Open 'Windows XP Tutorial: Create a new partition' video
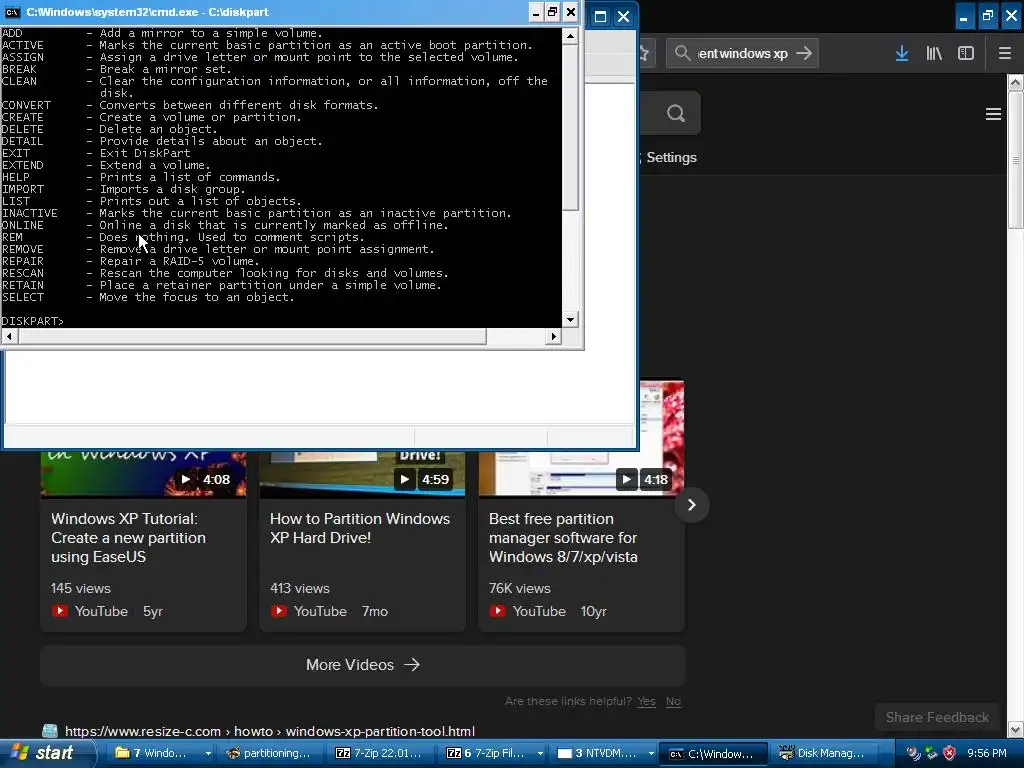Viewport: 1024px width, 768px height. pyautogui.click(x=129, y=537)
